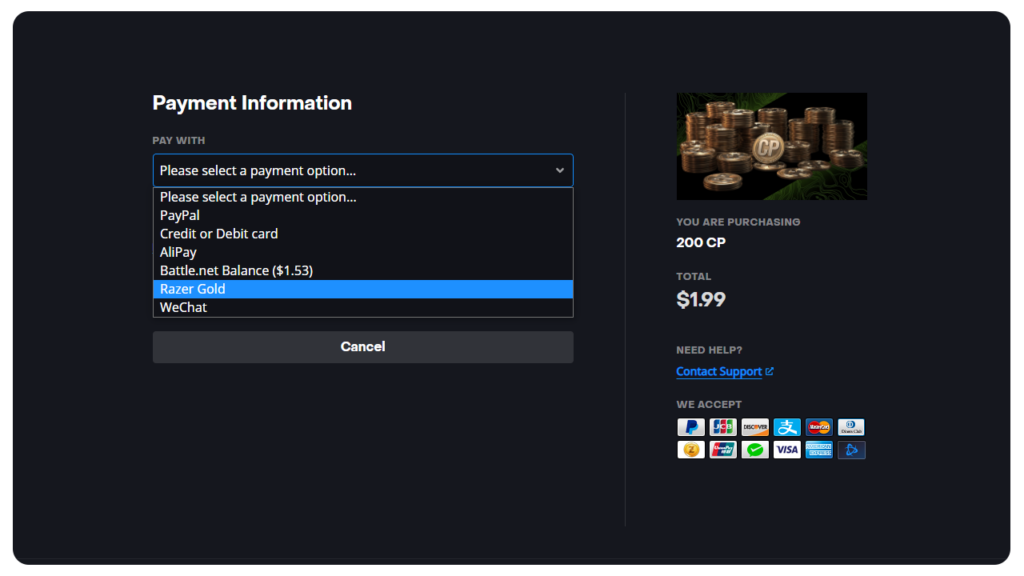Click the Discover card icon
1024x576 pixels.
[755, 427]
